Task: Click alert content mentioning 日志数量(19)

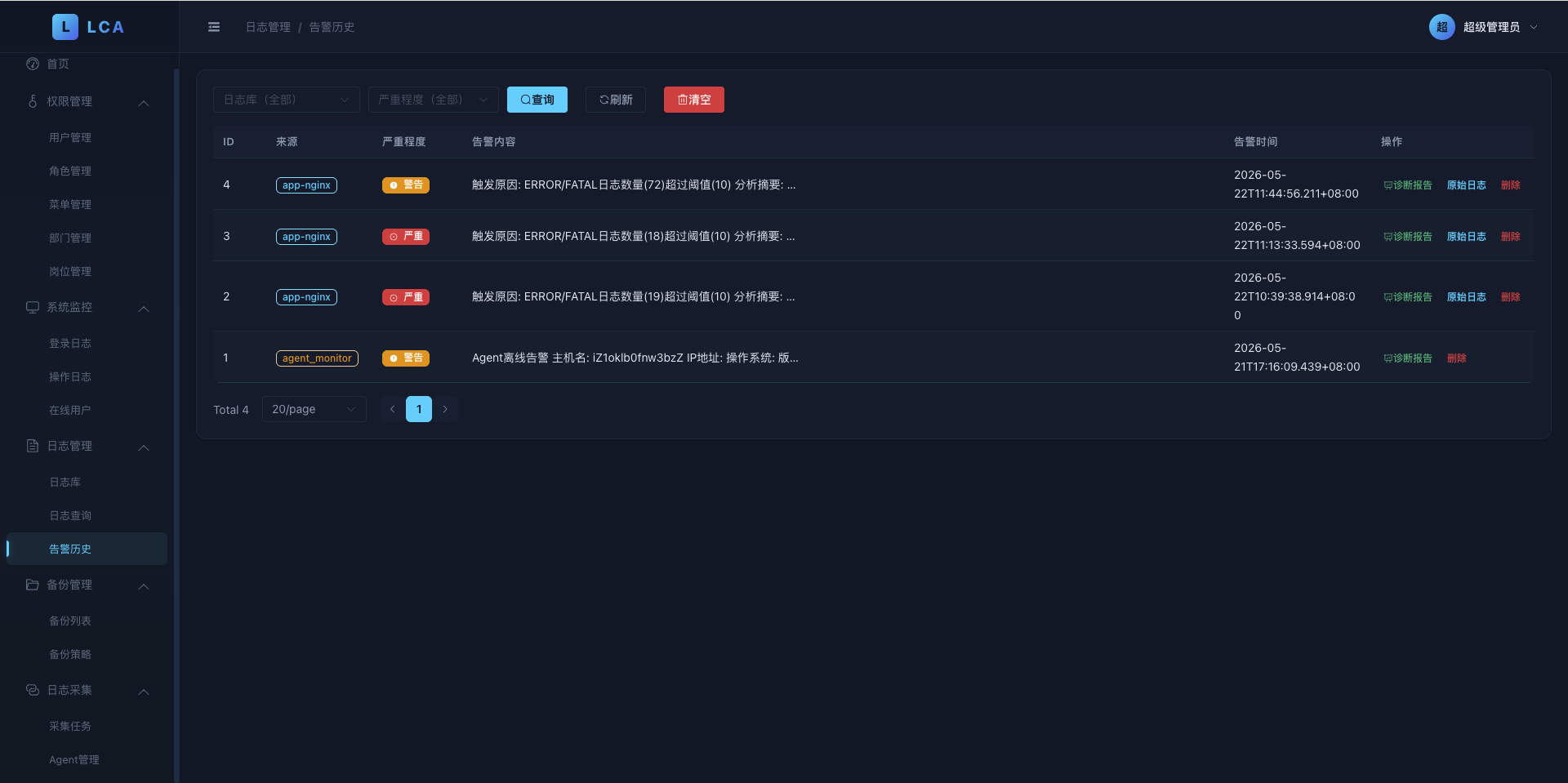Action: [634, 297]
